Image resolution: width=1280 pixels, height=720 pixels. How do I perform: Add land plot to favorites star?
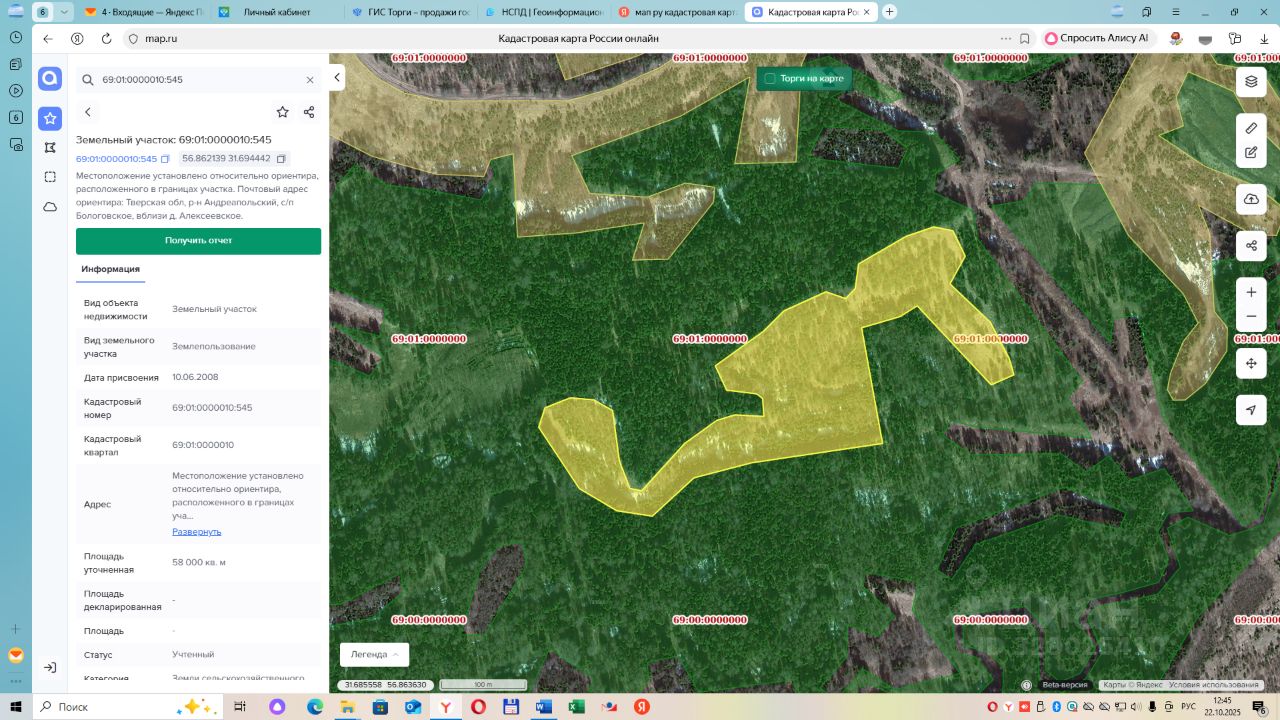pyautogui.click(x=283, y=112)
